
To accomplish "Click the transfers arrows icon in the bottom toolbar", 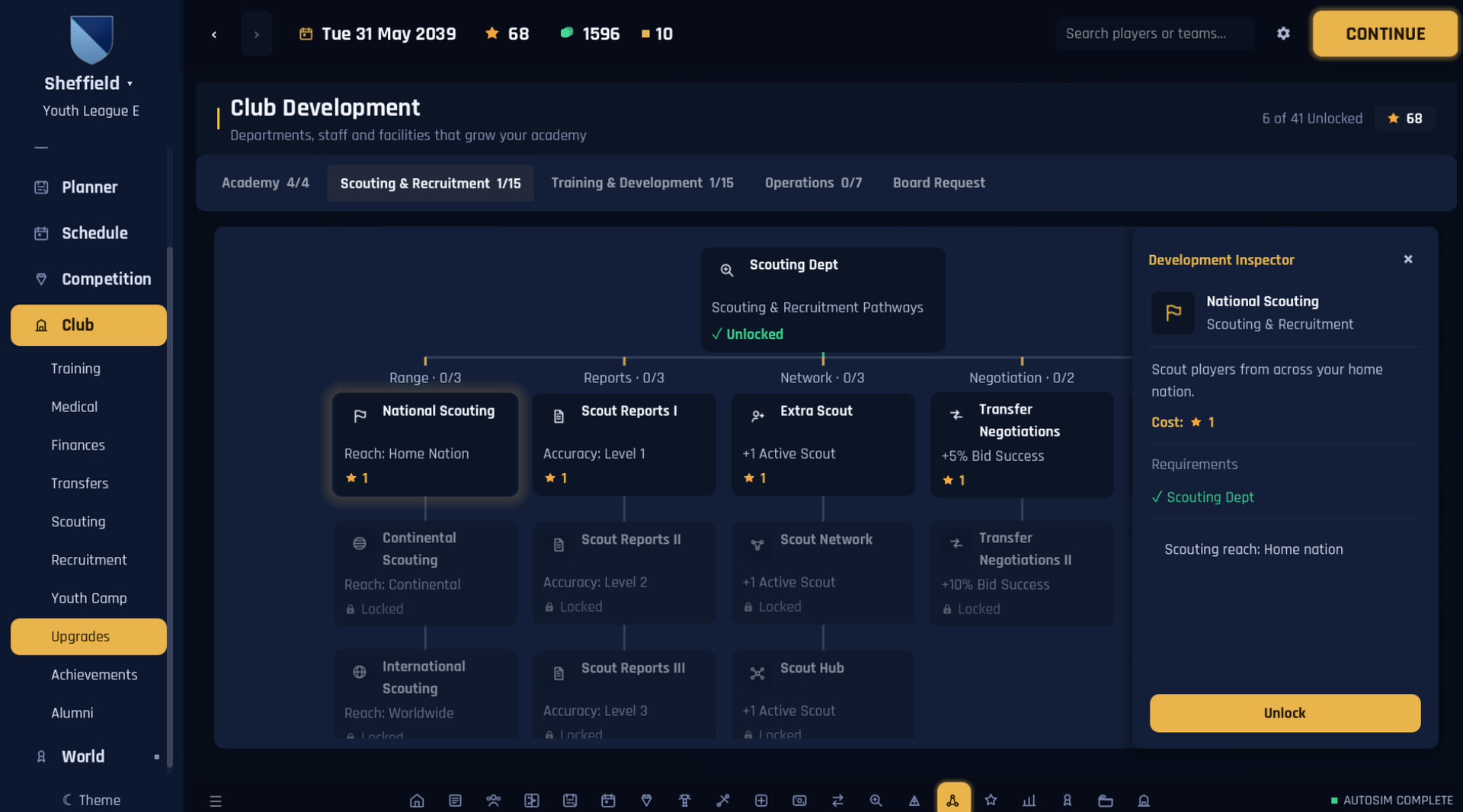I will click(837, 800).
